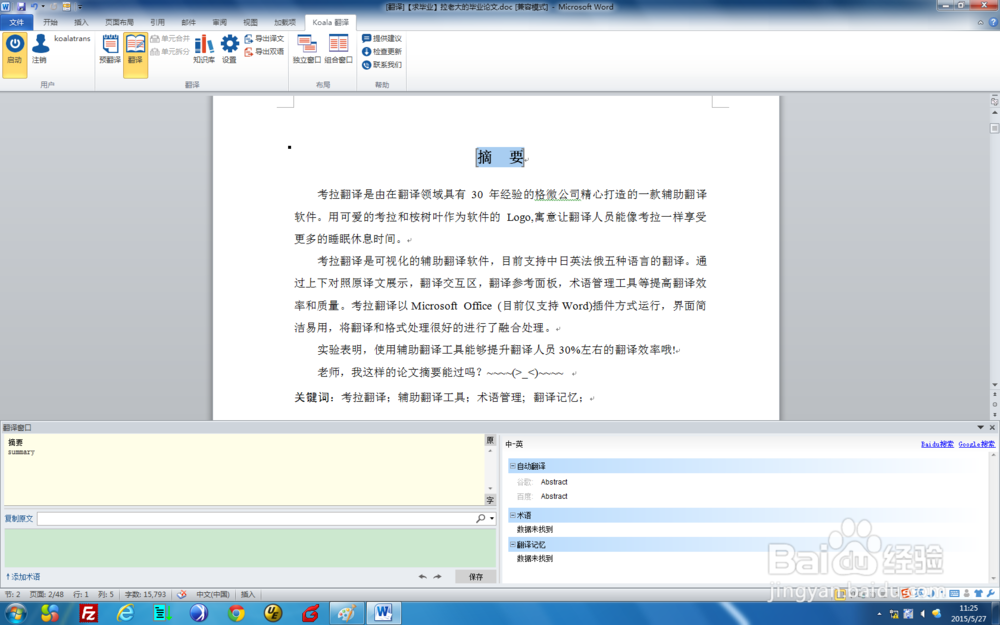This screenshot has height=625, width=1000.
Task: Click proofing check status icon
Action: [x=182, y=594]
